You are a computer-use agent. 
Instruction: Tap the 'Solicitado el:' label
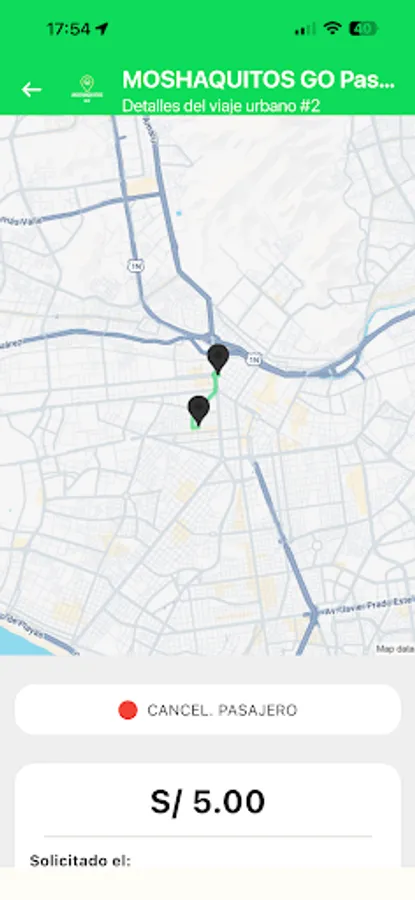click(x=80, y=860)
